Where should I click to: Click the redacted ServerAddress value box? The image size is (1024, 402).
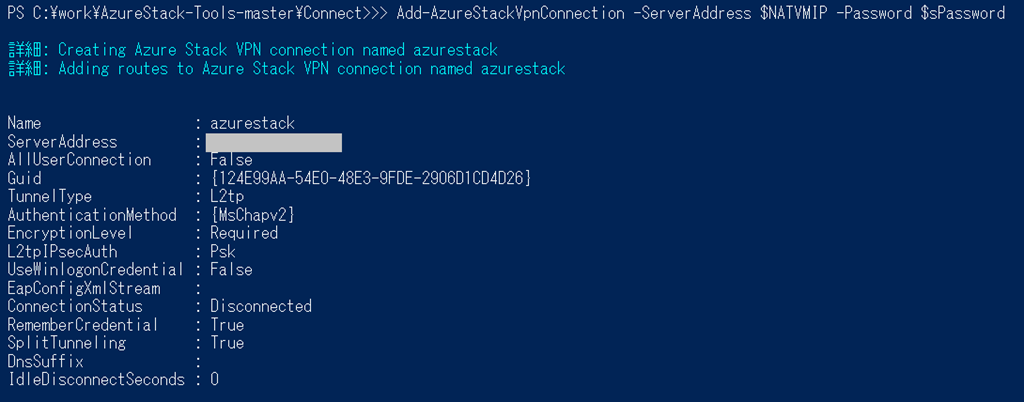274,142
